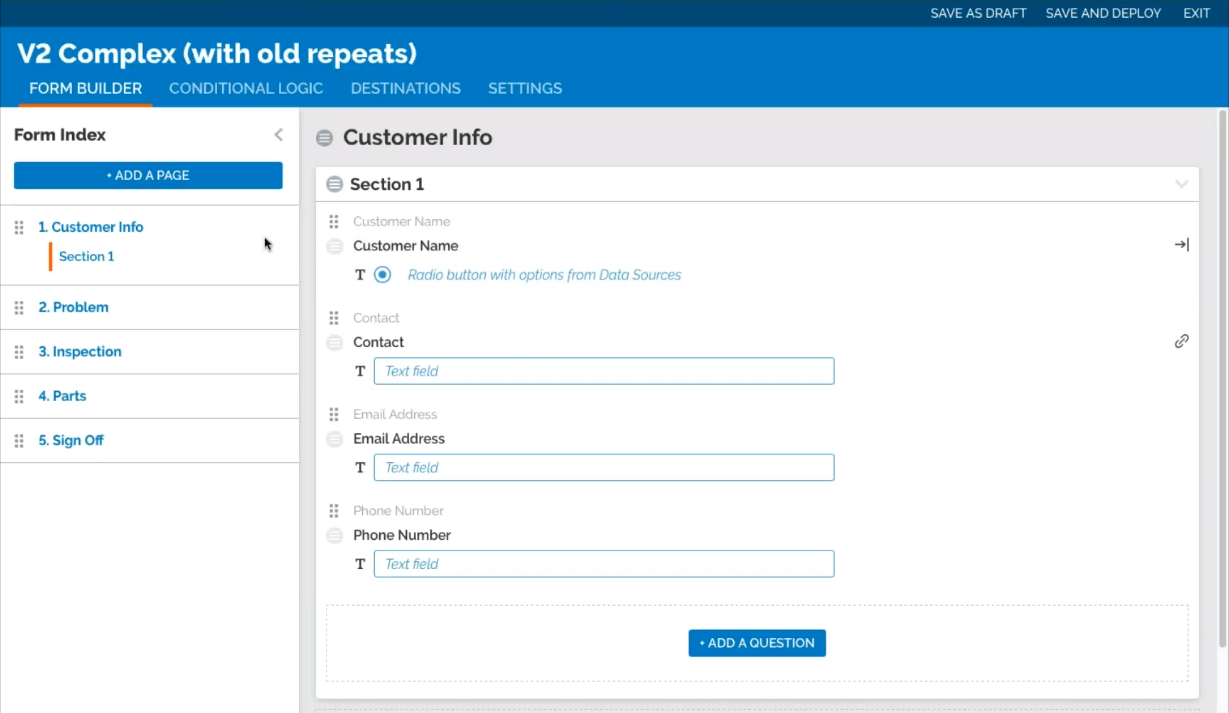Click the round options icon beside Email Address

tap(335, 439)
